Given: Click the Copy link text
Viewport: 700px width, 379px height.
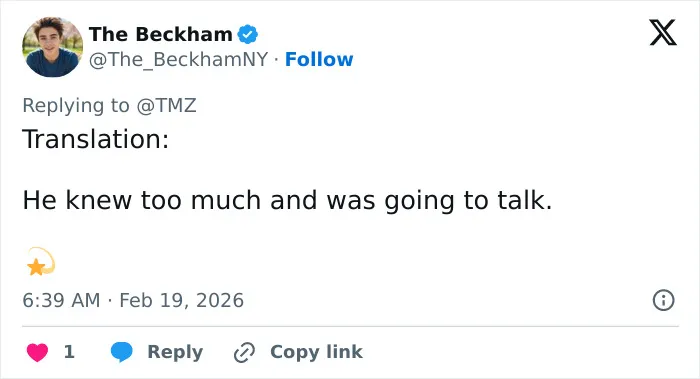Looking at the screenshot, I should pyautogui.click(x=317, y=352).
